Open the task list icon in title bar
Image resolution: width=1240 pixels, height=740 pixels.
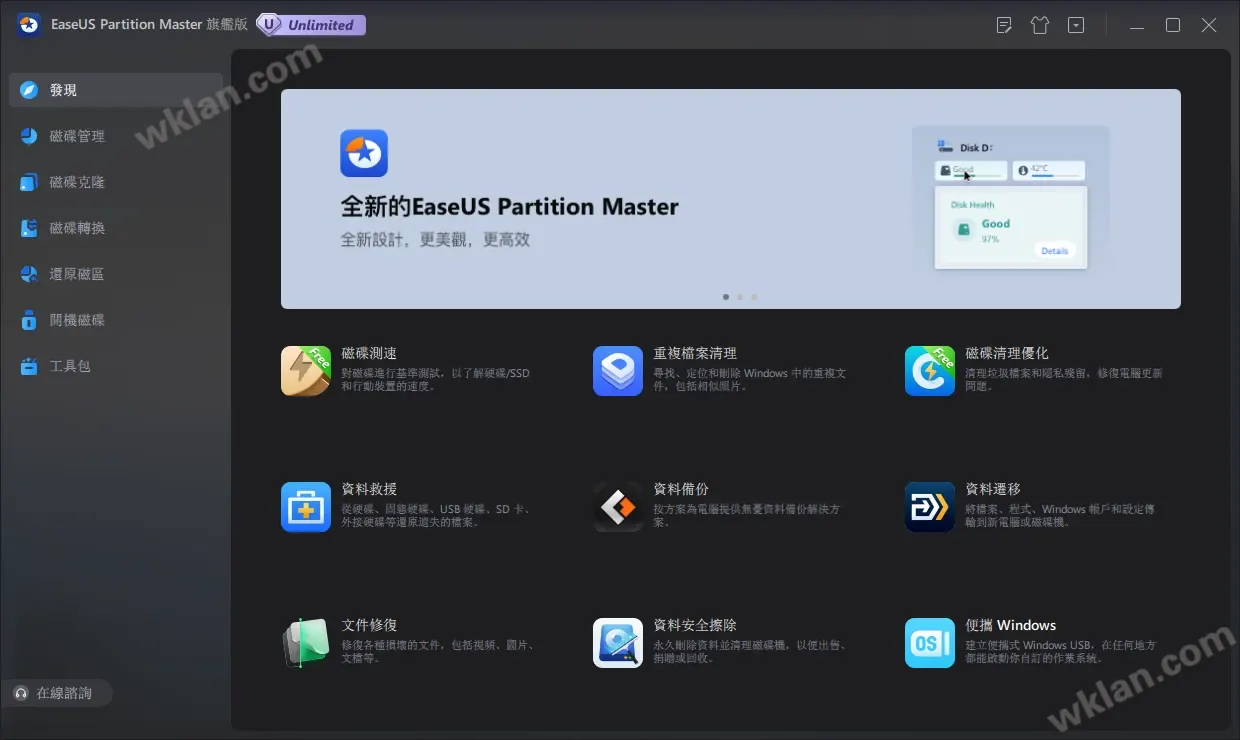1004,25
